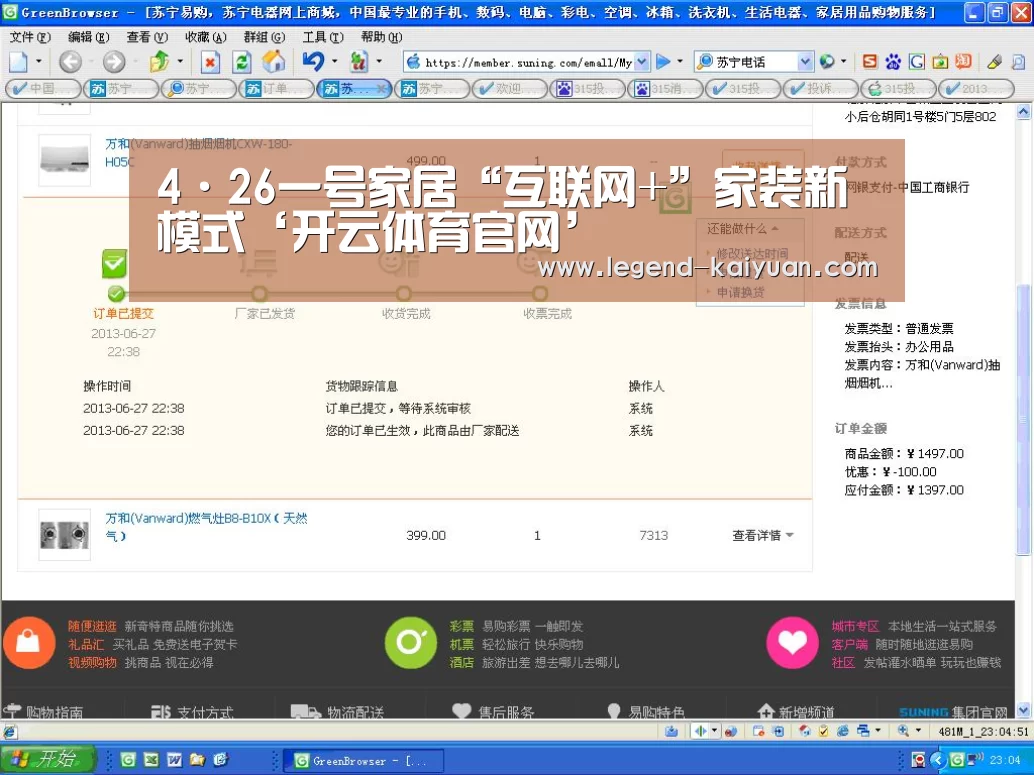Launch Excel from the quick launch bar
Screen dimensions: 1034x775
click(x=151, y=760)
